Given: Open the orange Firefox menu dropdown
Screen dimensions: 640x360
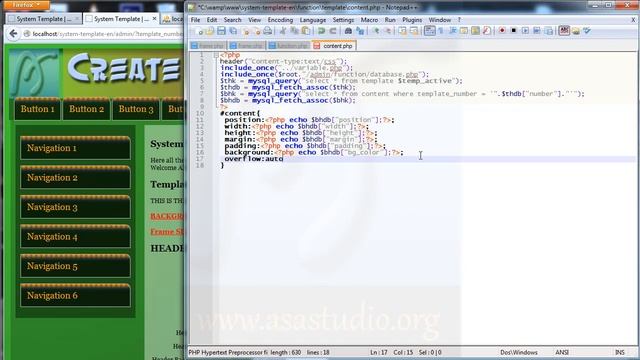Looking at the screenshot, I should pyautogui.click(x=26, y=5).
